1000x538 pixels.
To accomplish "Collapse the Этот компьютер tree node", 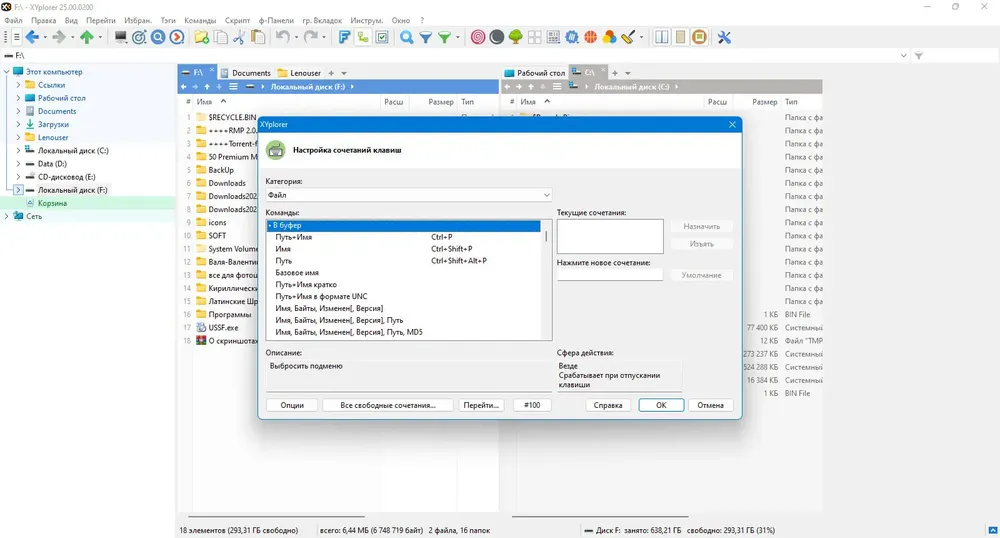I will pos(7,72).
